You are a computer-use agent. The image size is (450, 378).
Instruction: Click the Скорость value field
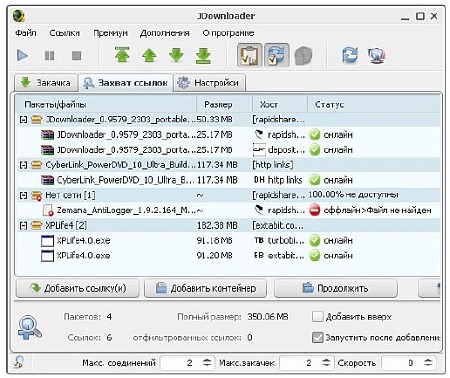click(402, 363)
